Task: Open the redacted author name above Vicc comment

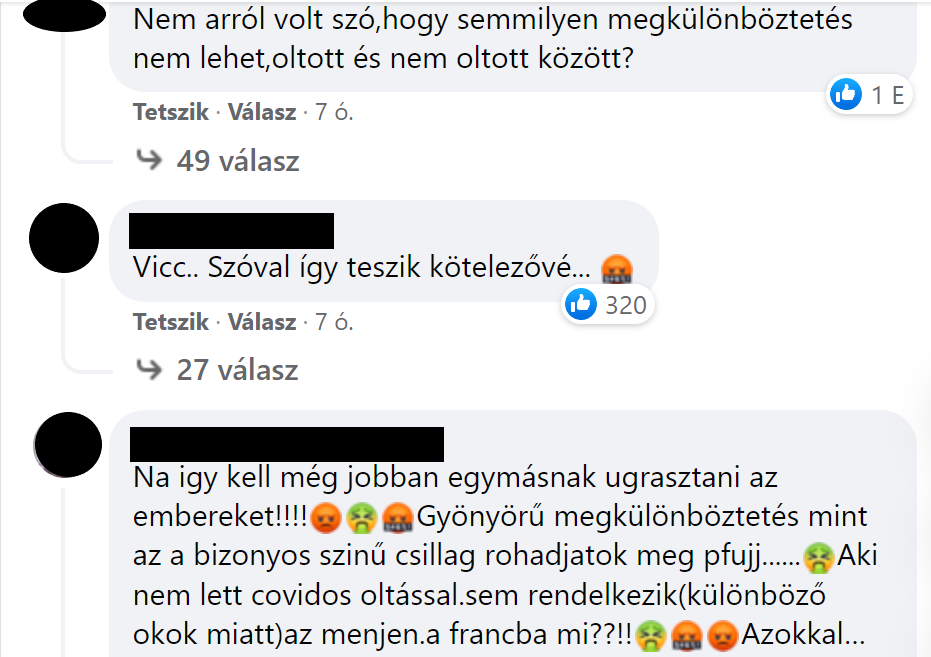Action: [232, 231]
